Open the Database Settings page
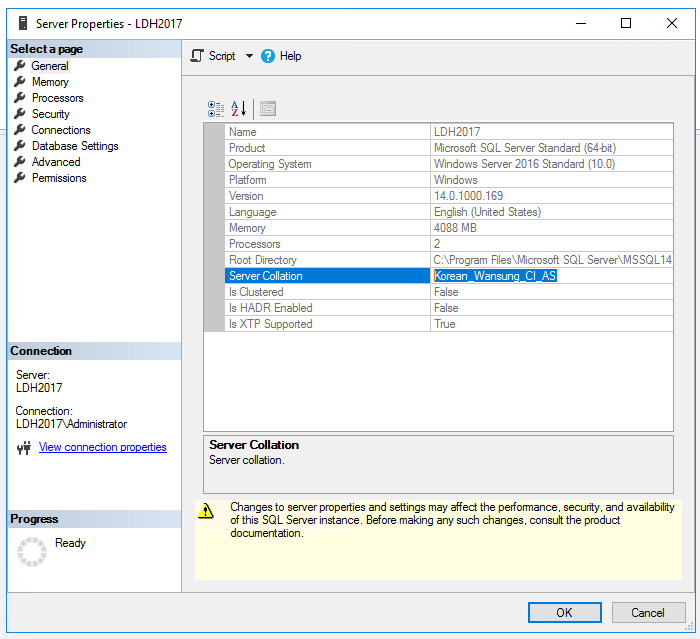Image resolution: width=700 pixels, height=639 pixels. click(75, 146)
